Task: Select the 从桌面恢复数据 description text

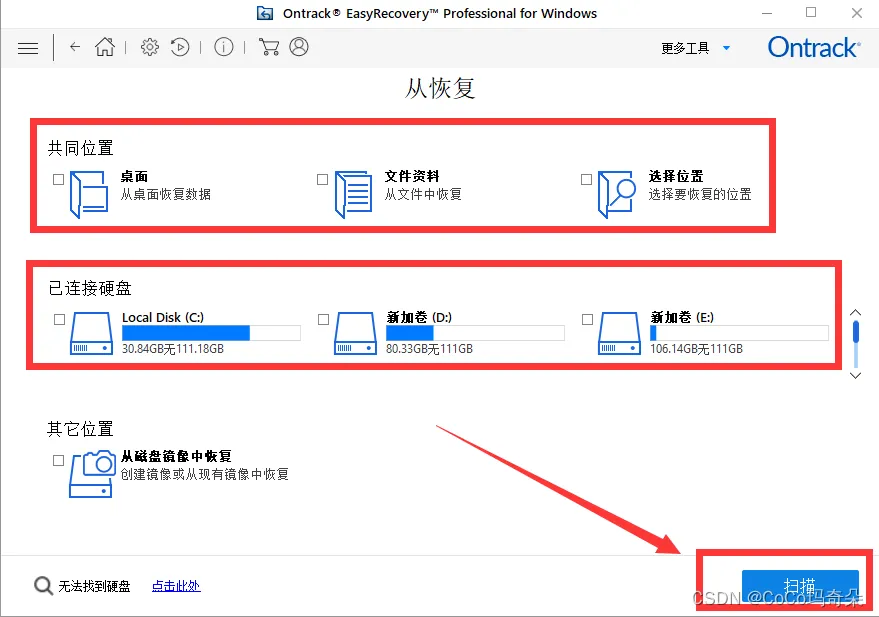Action: (x=166, y=194)
